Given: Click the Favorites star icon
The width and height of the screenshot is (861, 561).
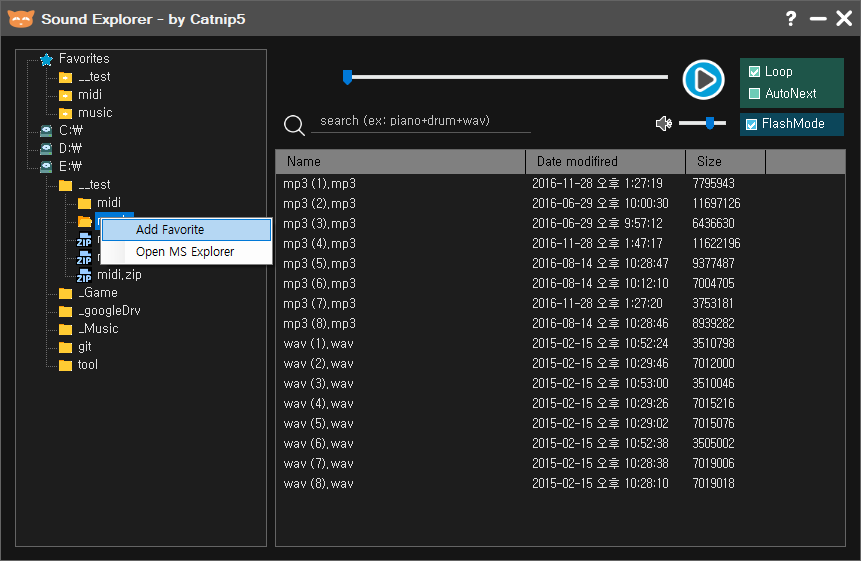Looking at the screenshot, I should click(47, 59).
